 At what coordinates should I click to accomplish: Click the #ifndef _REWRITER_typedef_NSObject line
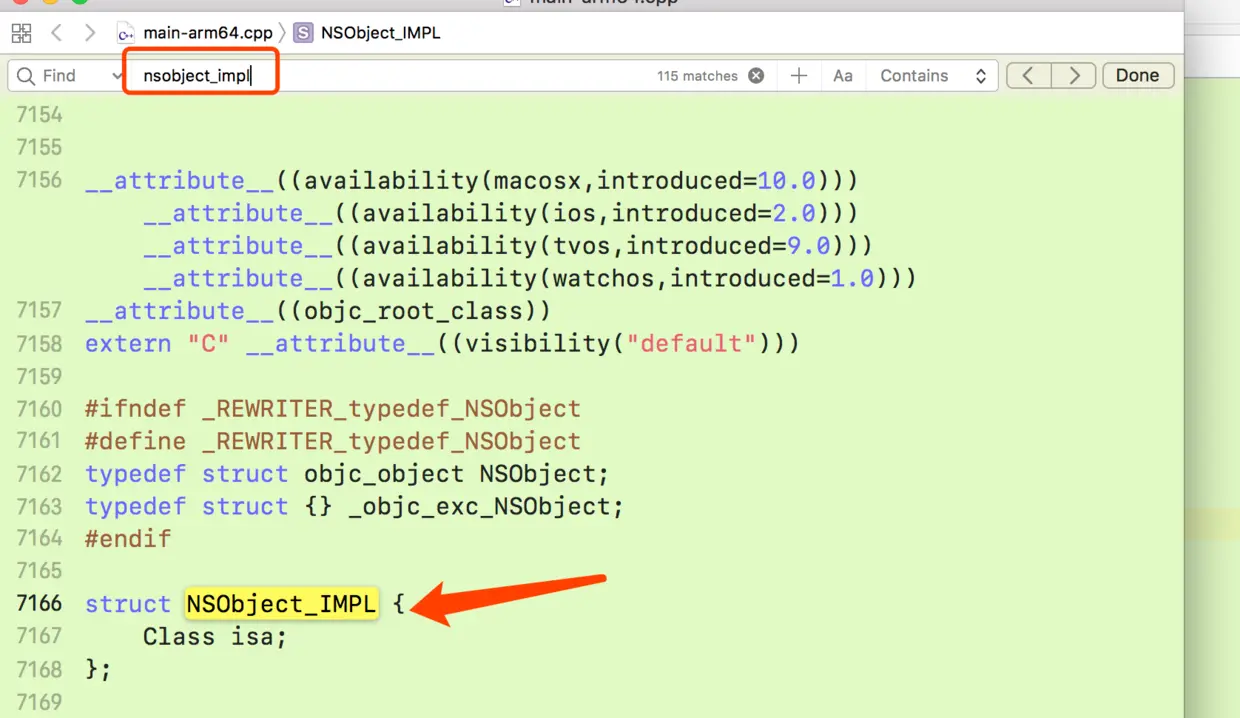click(x=333, y=409)
